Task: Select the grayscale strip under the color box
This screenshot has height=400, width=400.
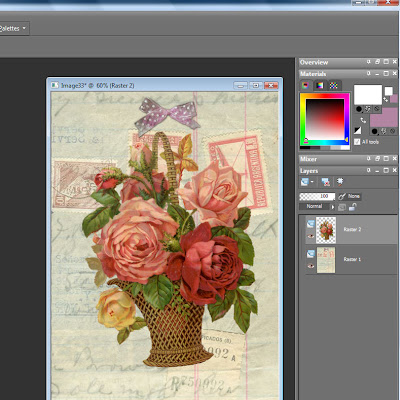Action: click(x=325, y=148)
